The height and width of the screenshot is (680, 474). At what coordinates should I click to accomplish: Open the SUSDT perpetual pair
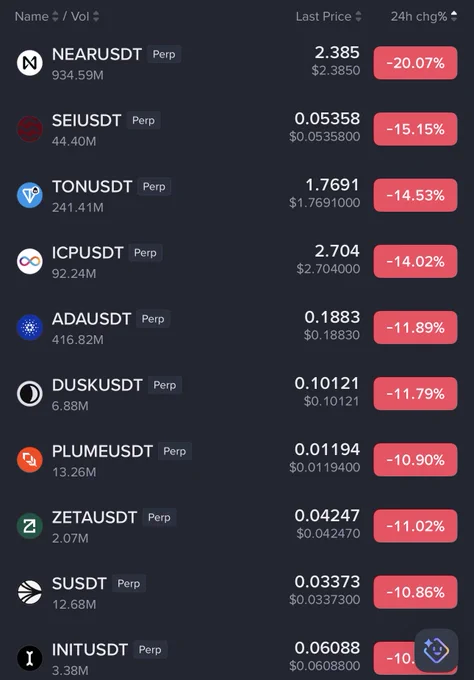237,592
